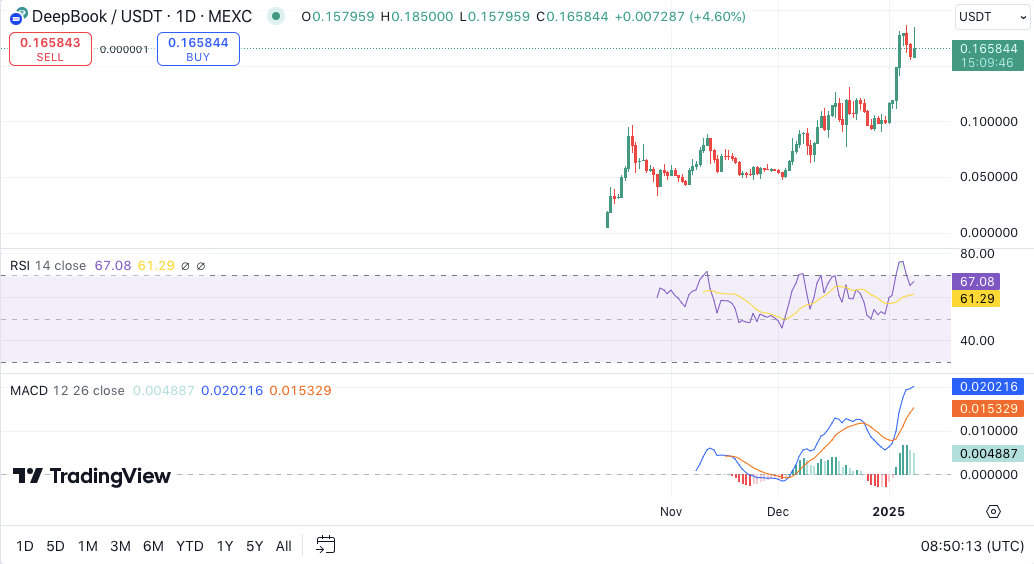Click the MACD indicator legend title
The height and width of the screenshot is (564, 1034).
pyautogui.click(x=28, y=390)
